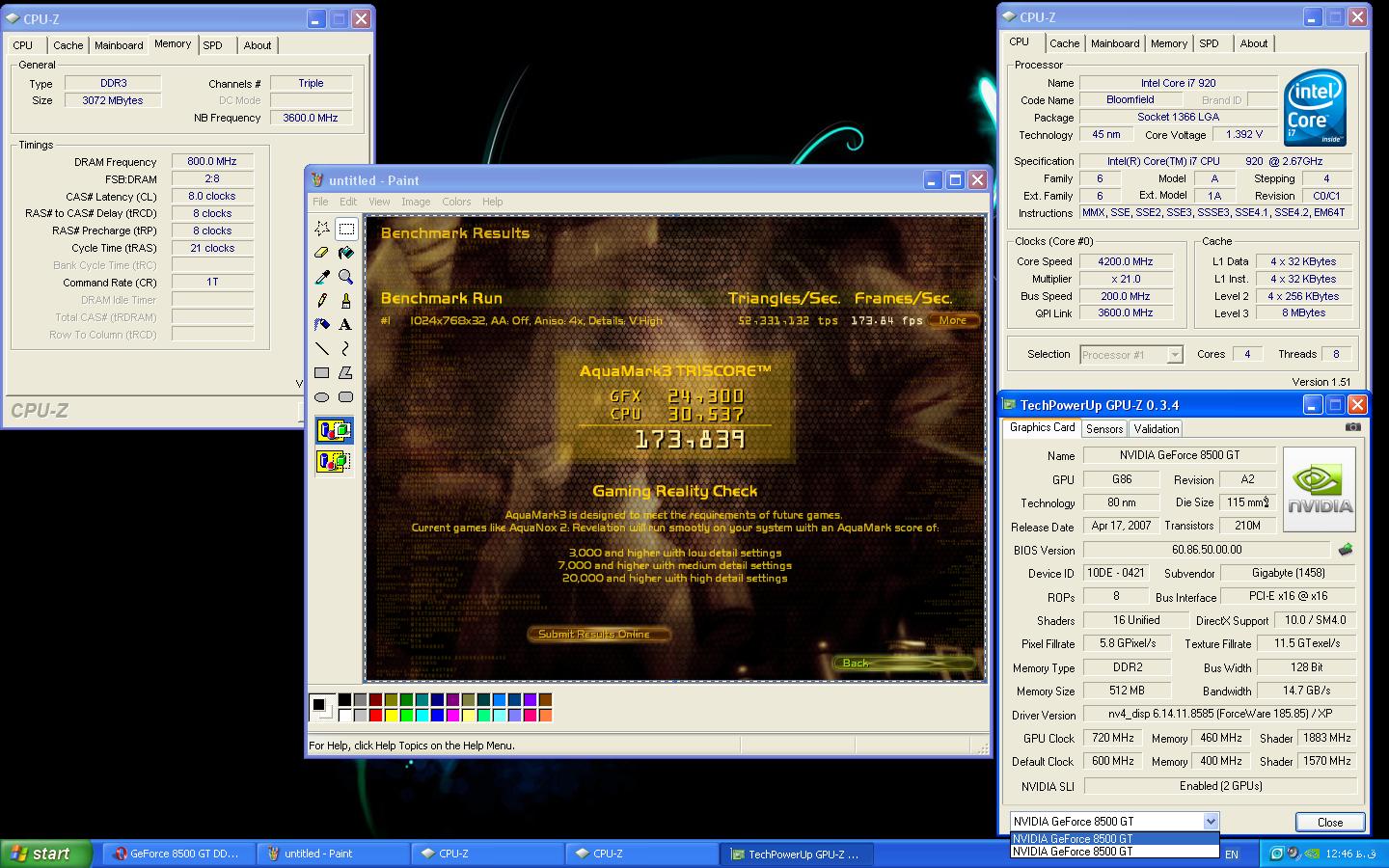
Task: Activate the Fill With Color bucket tool
Action: point(346,253)
